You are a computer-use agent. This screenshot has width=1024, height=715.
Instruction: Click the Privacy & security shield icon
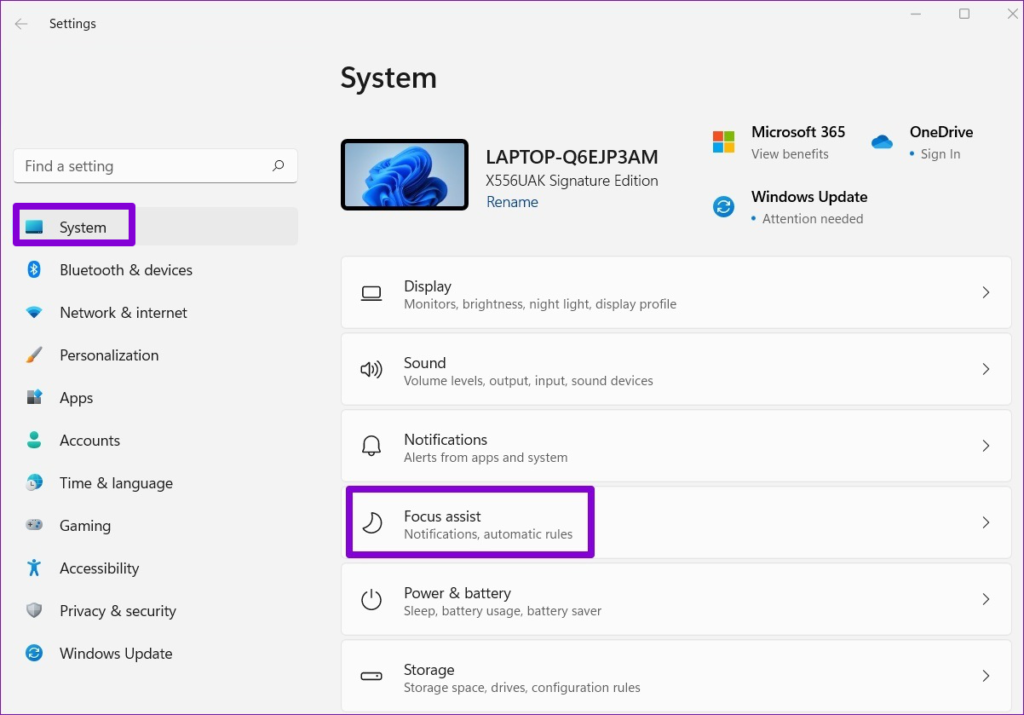(34, 611)
